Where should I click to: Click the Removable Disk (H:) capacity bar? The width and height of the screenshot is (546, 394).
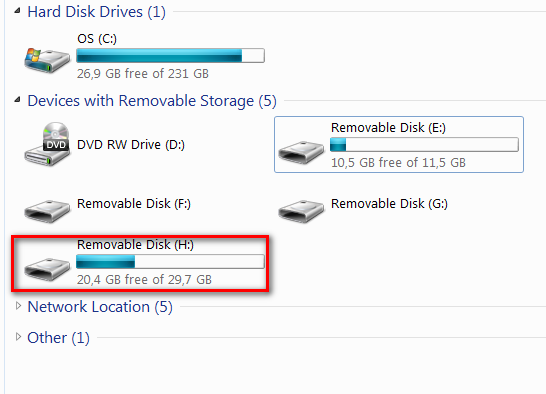click(x=170, y=261)
